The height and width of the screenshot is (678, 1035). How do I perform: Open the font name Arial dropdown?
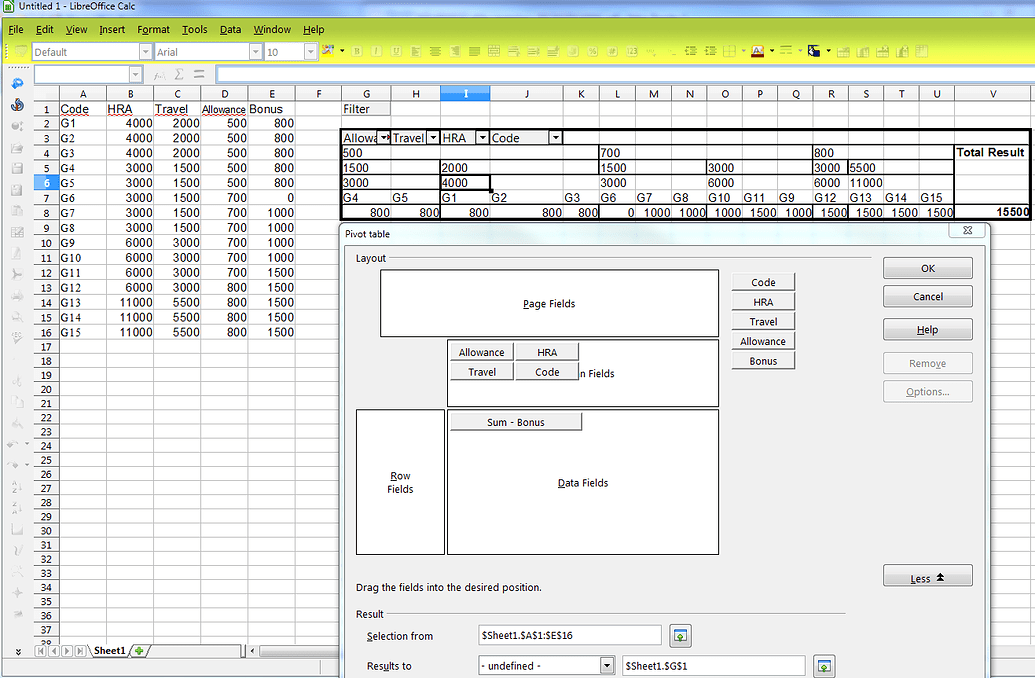[x=254, y=52]
